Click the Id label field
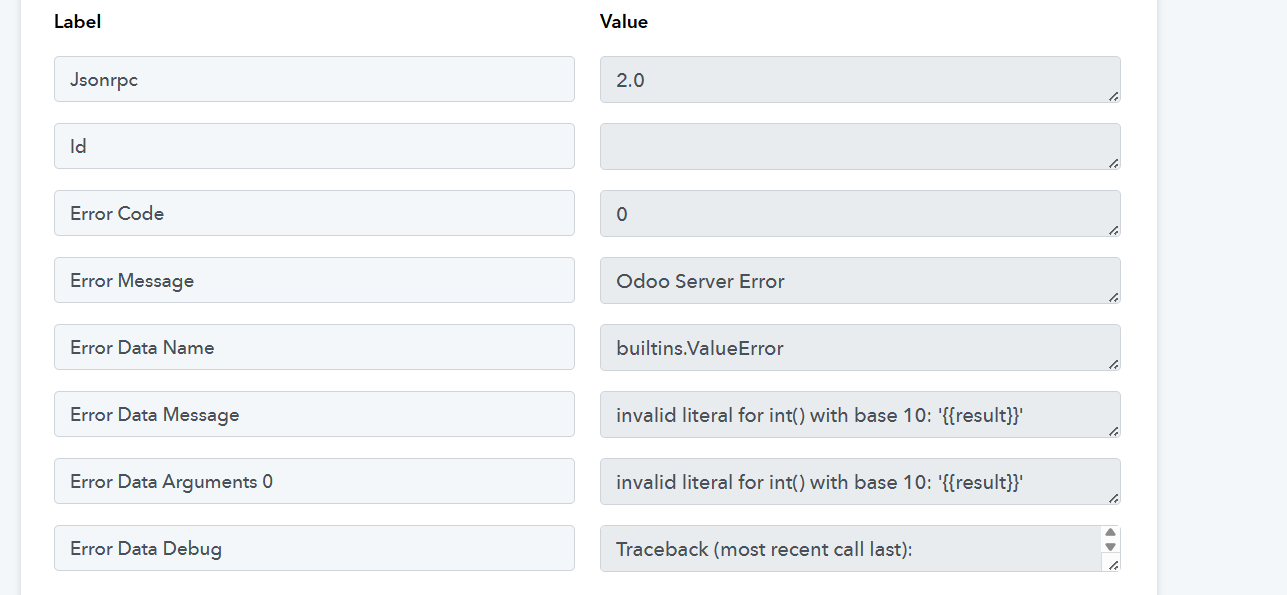Image resolution: width=1287 pixels, height=595 pixels. click(x=314, y=146)
